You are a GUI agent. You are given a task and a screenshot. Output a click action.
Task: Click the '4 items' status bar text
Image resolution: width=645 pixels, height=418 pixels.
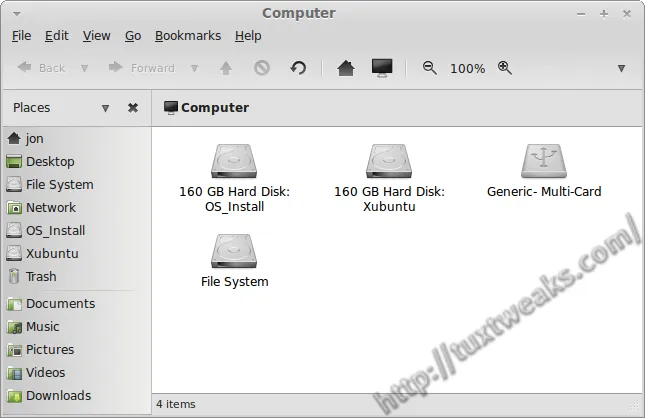pos(176,404)
